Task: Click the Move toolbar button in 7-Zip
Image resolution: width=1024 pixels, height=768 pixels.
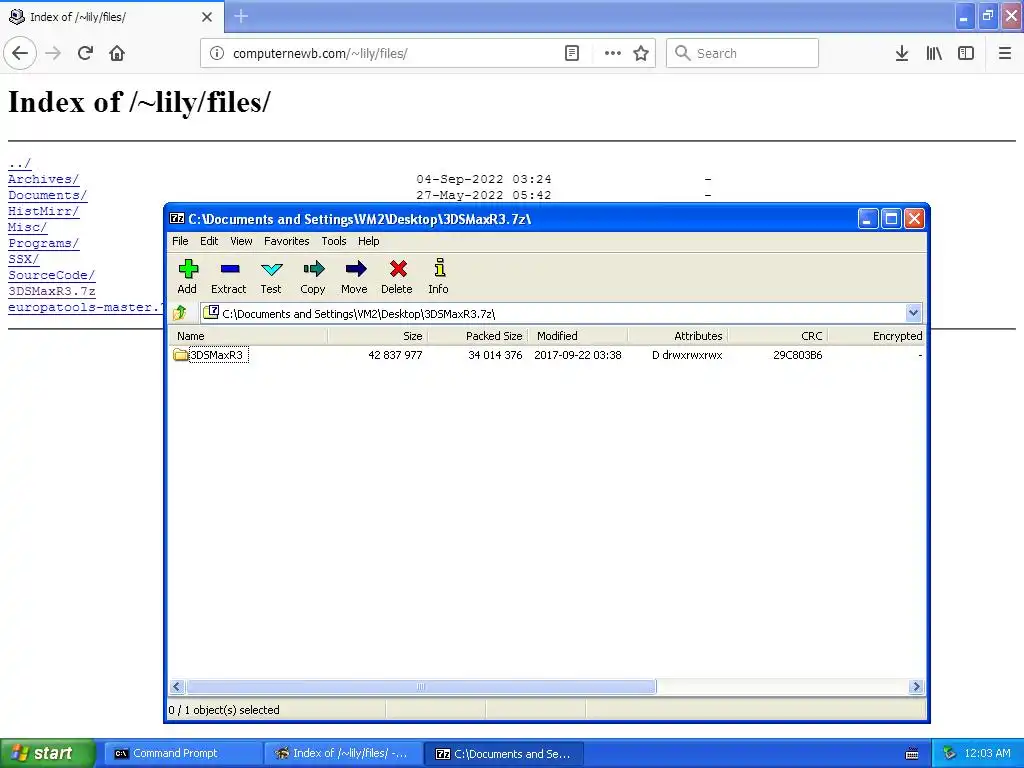Action: pos(355,277)
